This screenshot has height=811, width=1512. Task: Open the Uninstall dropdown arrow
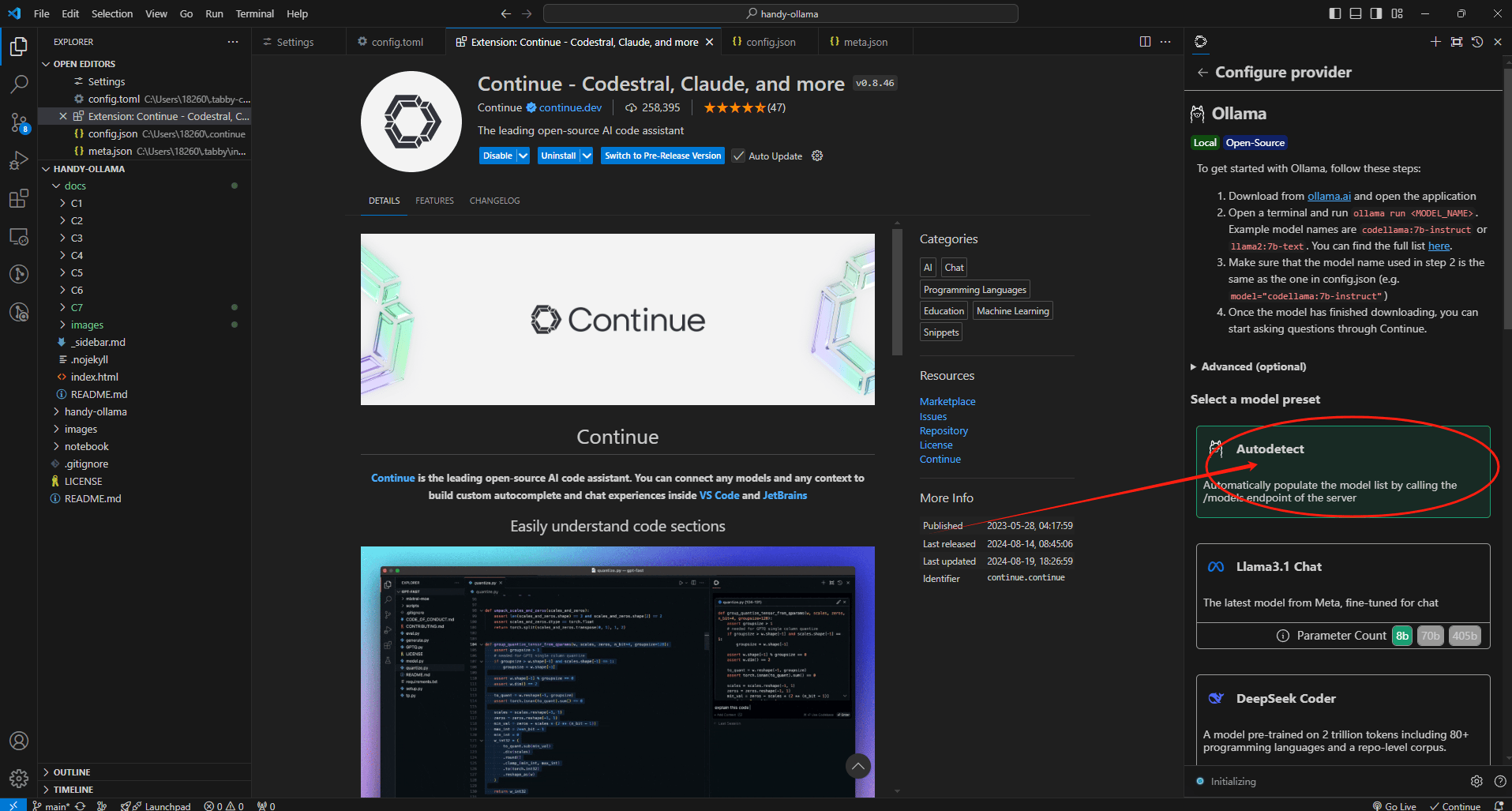(587, 156)
